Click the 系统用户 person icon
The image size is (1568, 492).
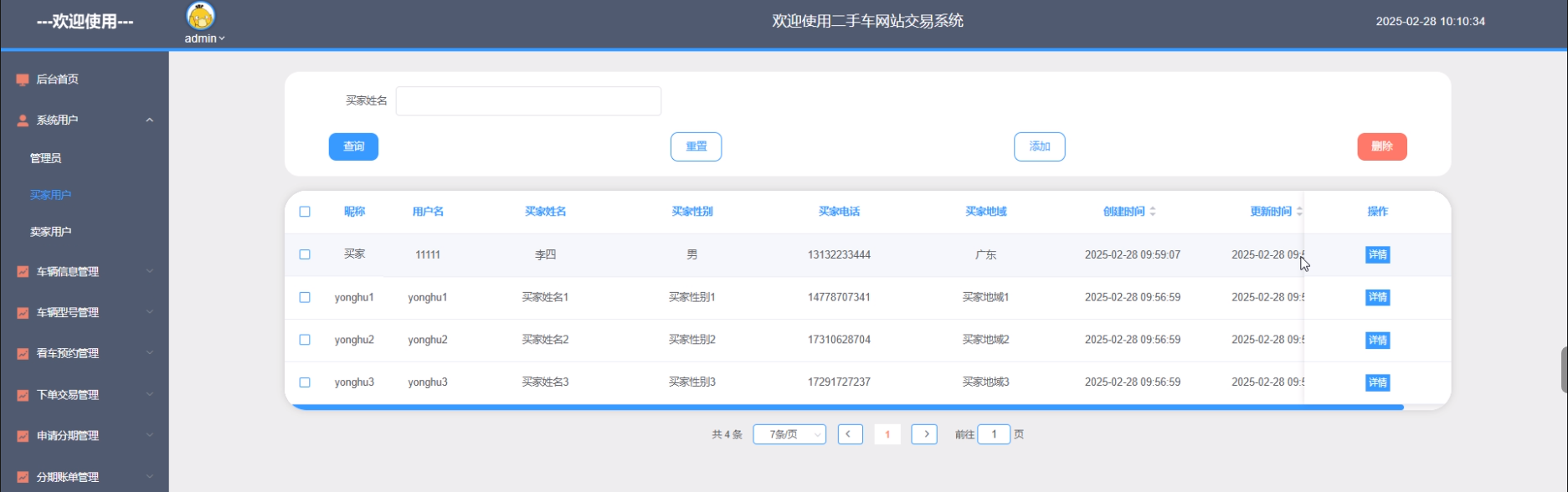click(x=23, y=120)
